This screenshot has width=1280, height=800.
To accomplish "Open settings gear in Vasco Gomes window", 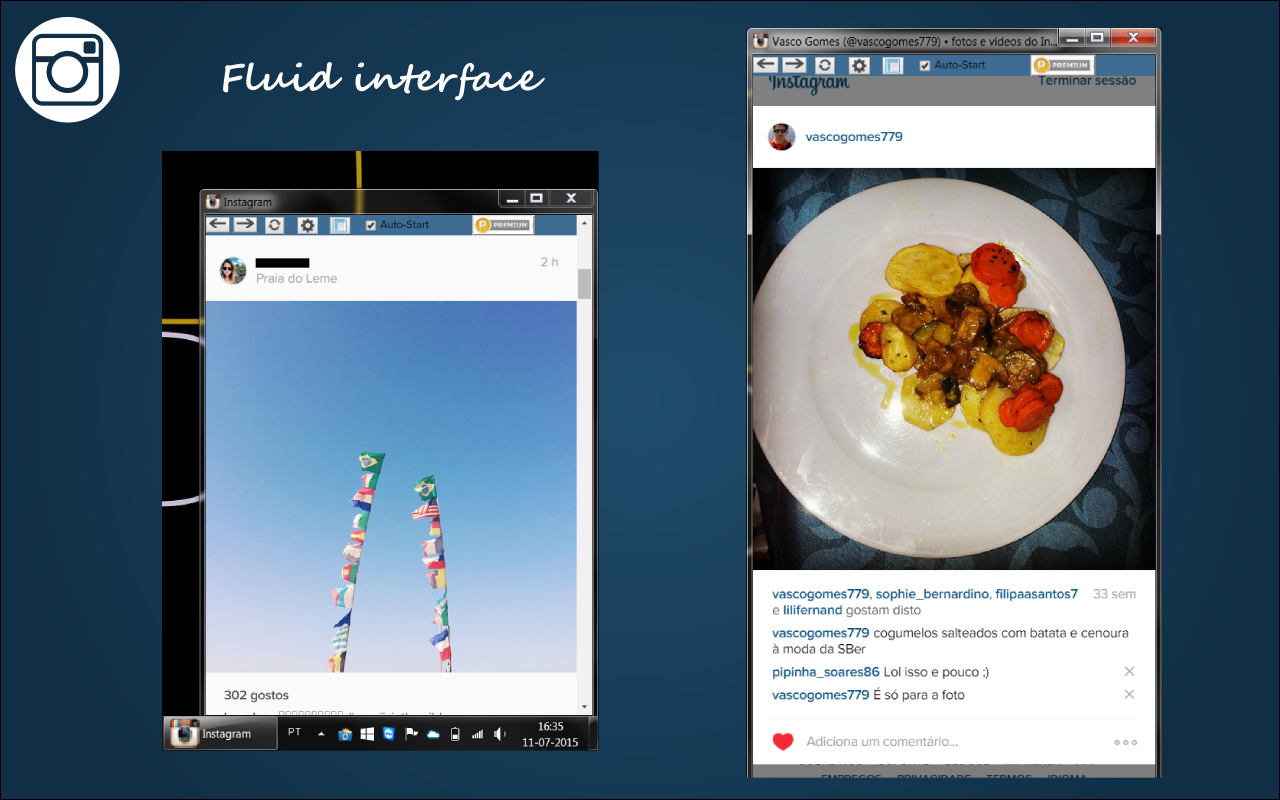I will click(x=859, y=65).
